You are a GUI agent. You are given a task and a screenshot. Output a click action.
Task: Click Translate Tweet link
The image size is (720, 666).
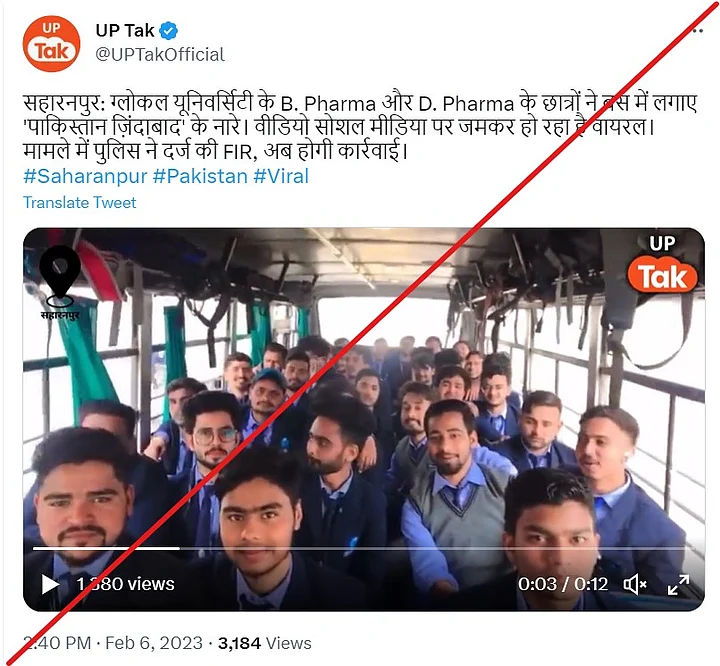[79, 203]
